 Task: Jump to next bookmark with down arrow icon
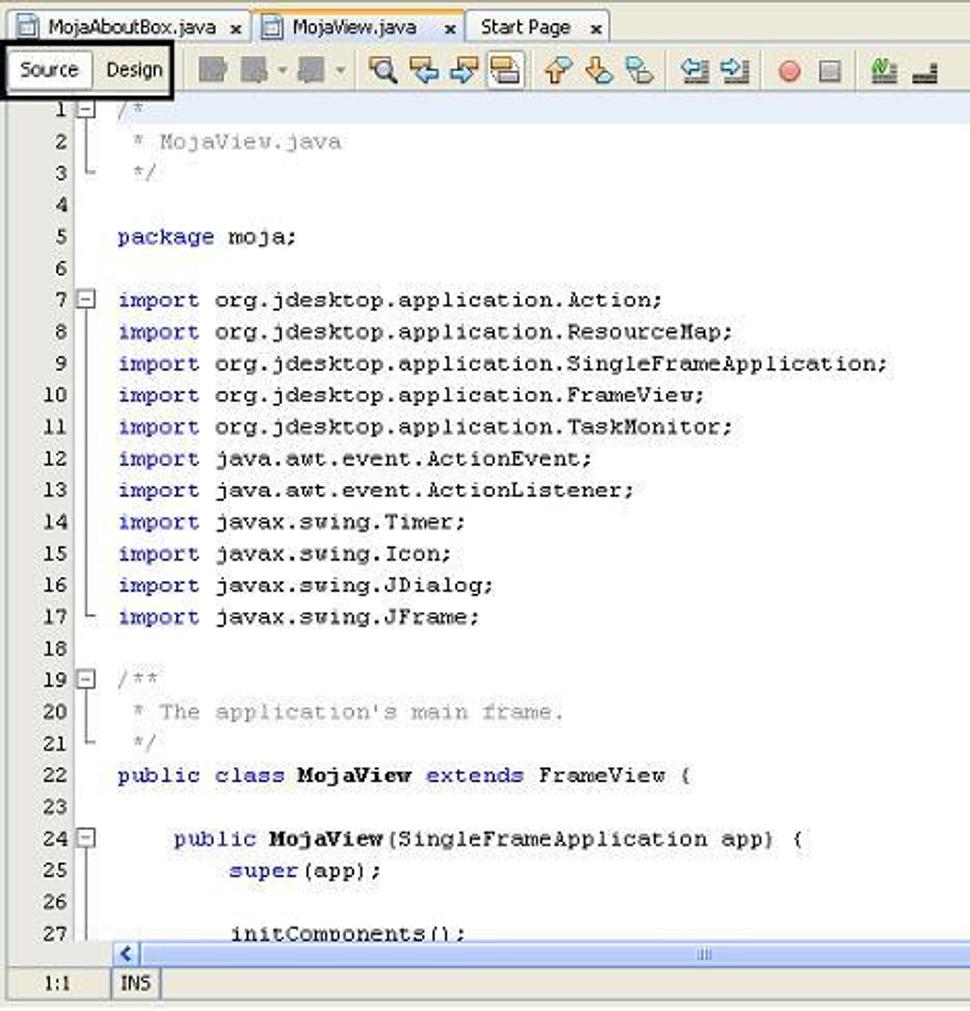[x=599, y=70]
